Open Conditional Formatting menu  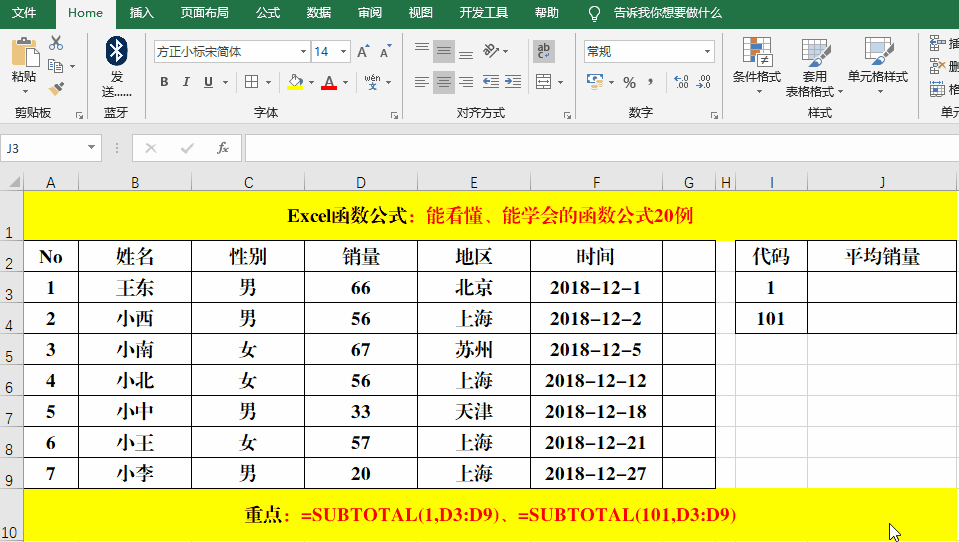pos(757,66)
